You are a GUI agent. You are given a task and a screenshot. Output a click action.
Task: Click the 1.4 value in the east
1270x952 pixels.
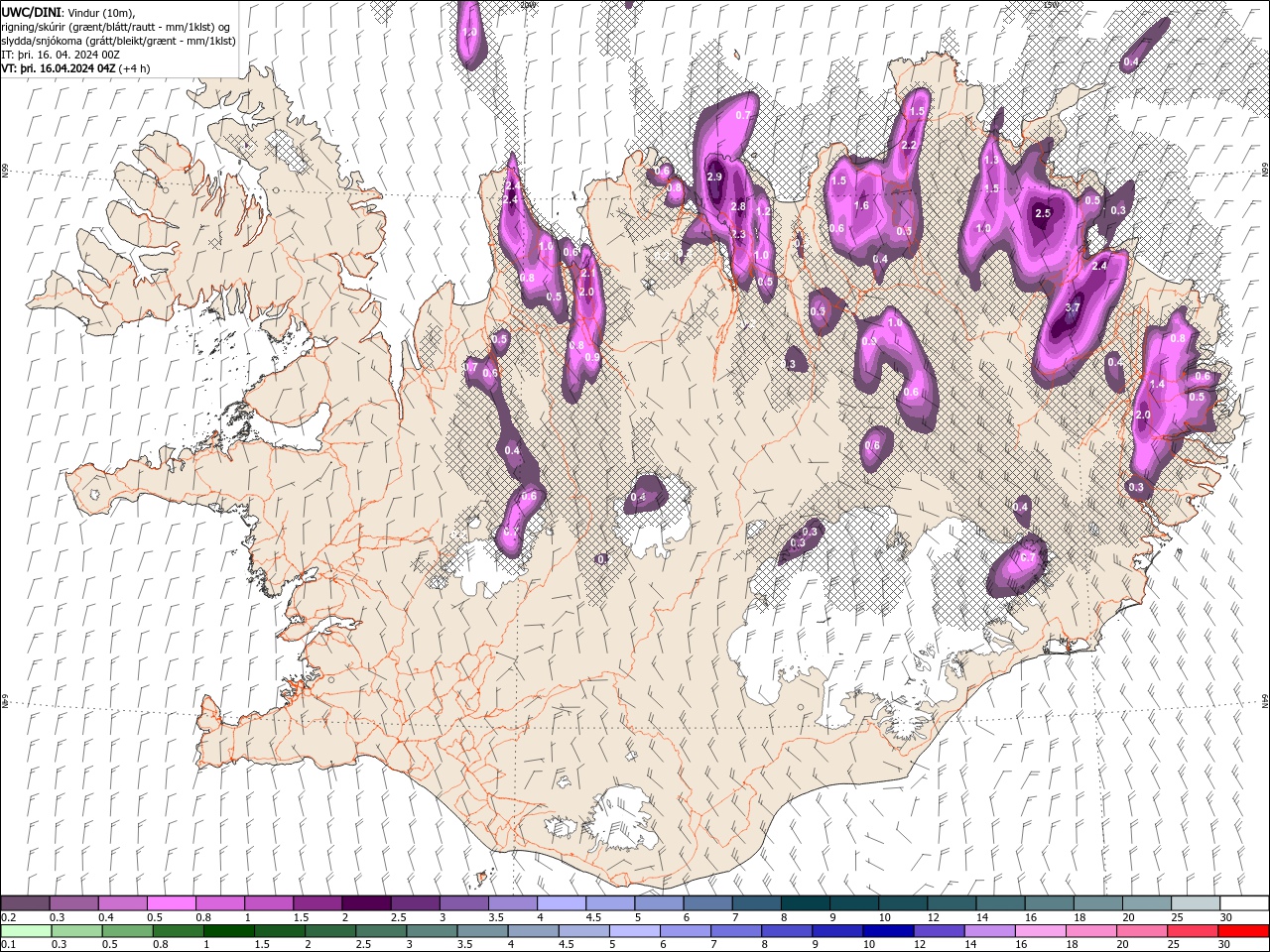1157,384
